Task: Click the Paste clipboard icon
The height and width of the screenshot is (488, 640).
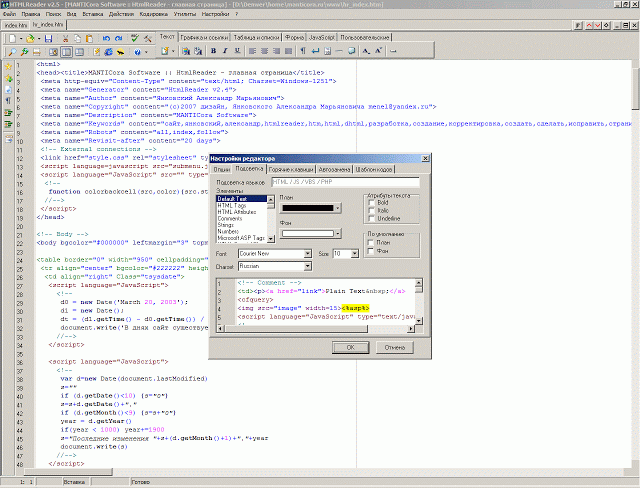Action: click(89, 39)
